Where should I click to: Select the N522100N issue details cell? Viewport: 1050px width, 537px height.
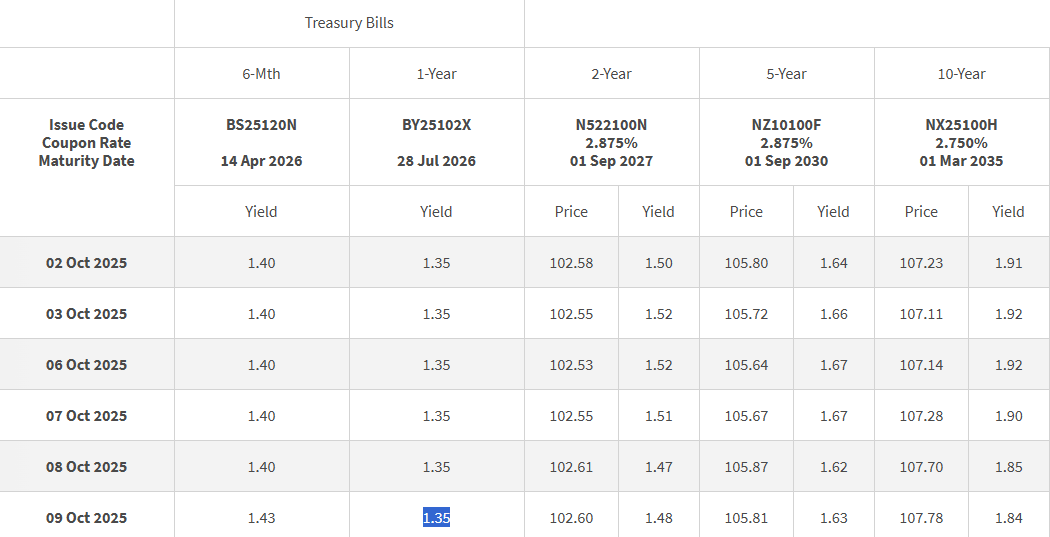[x=611, y=143]
